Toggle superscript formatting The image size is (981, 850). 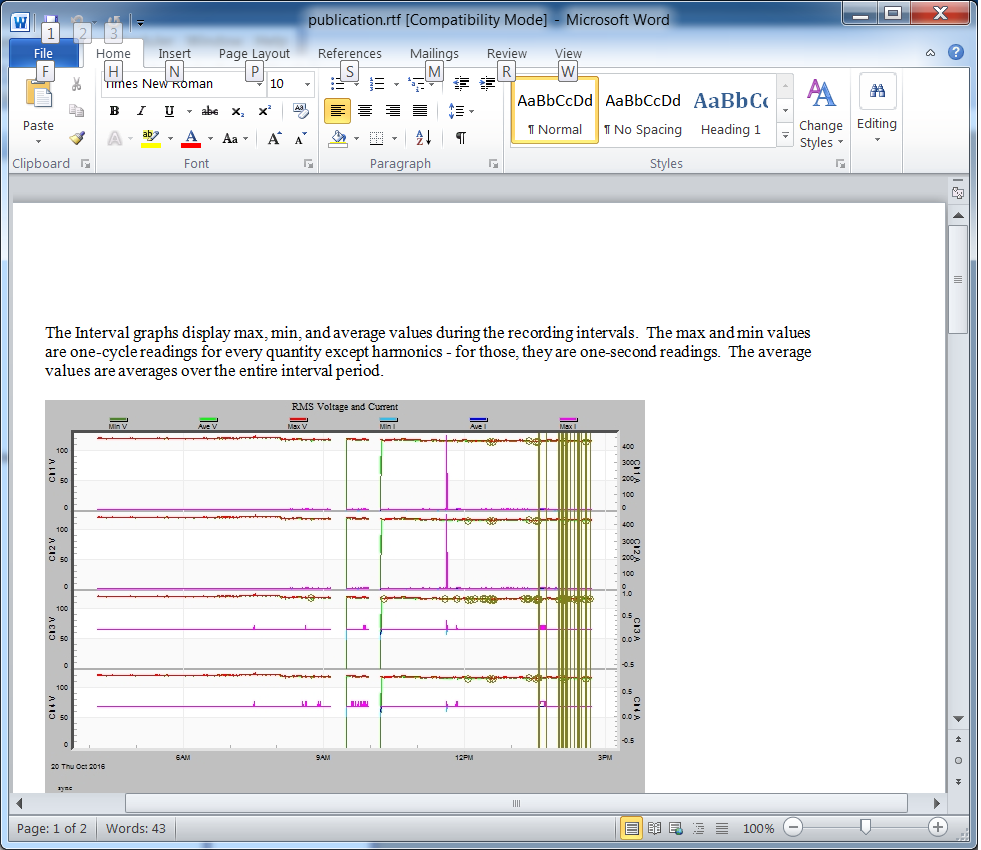[263, 111]
